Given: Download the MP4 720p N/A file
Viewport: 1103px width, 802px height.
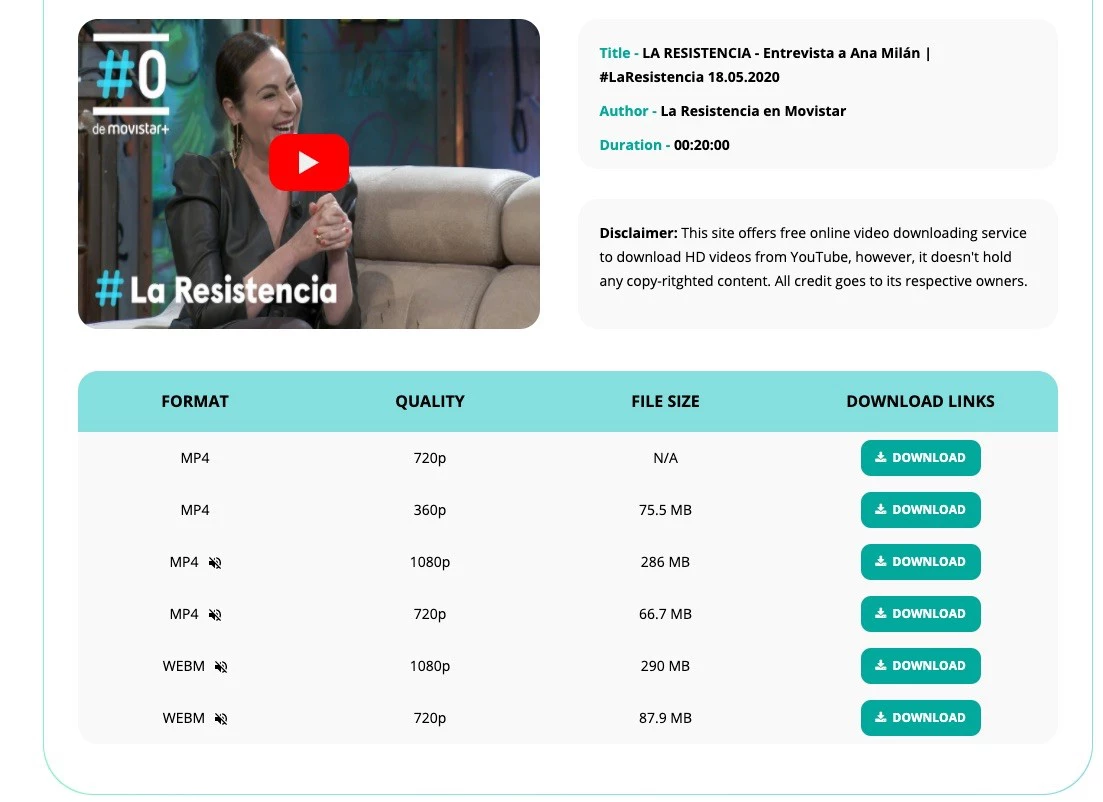Looking at the screenshot, I should (x=920, y=458).
